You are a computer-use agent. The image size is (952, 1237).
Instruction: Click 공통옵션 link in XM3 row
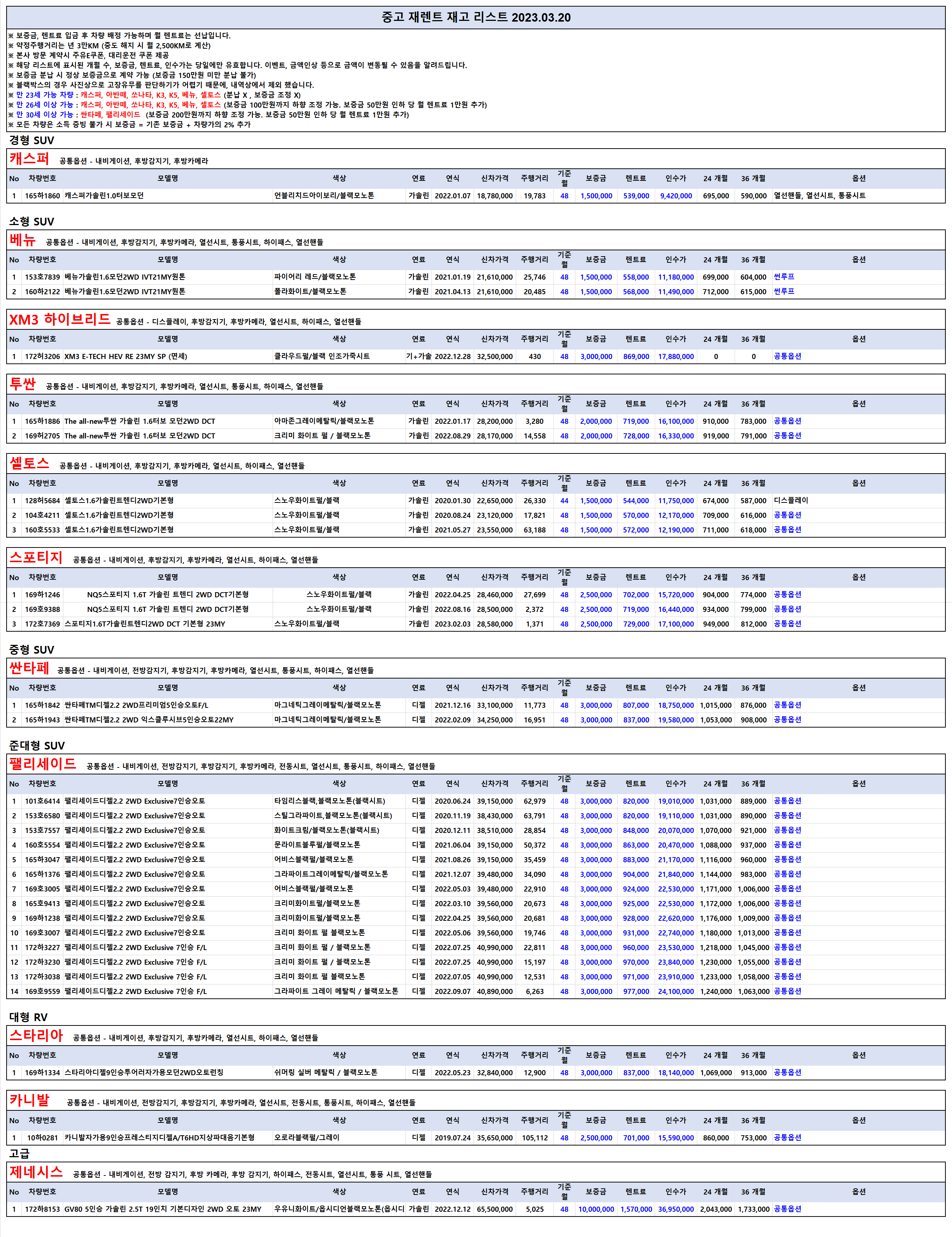pos(787,356)
